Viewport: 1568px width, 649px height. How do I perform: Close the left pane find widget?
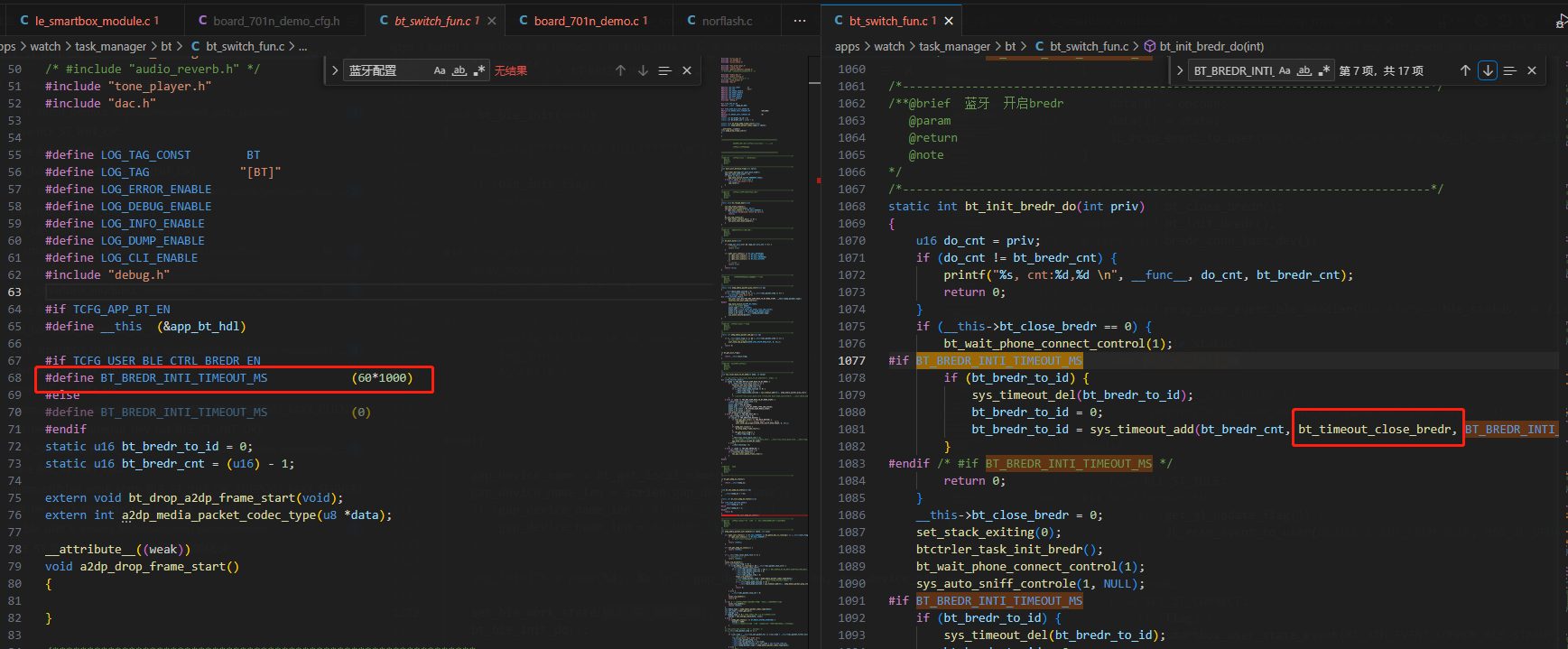click(687, 70)
